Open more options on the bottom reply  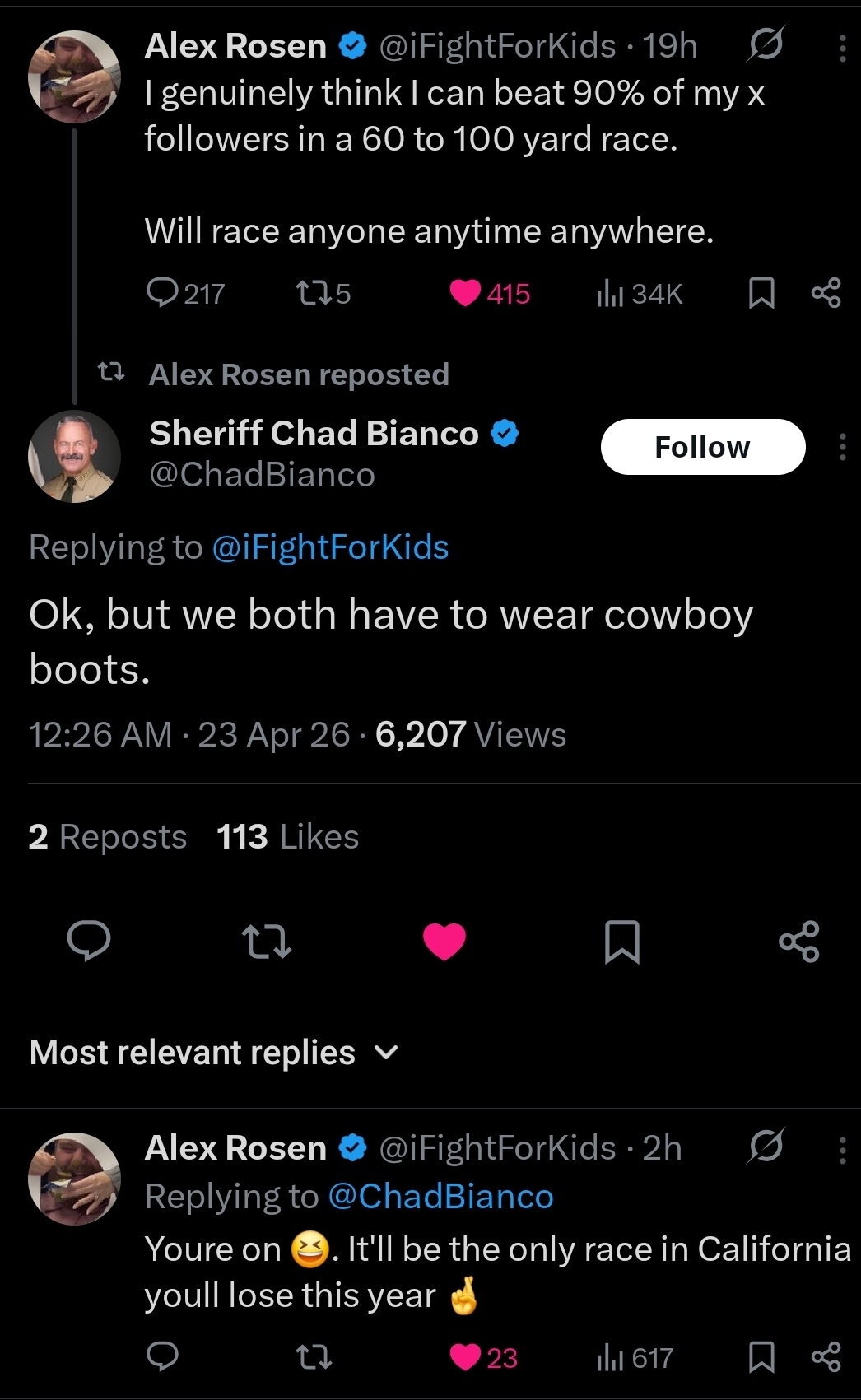pos(842,1150)
